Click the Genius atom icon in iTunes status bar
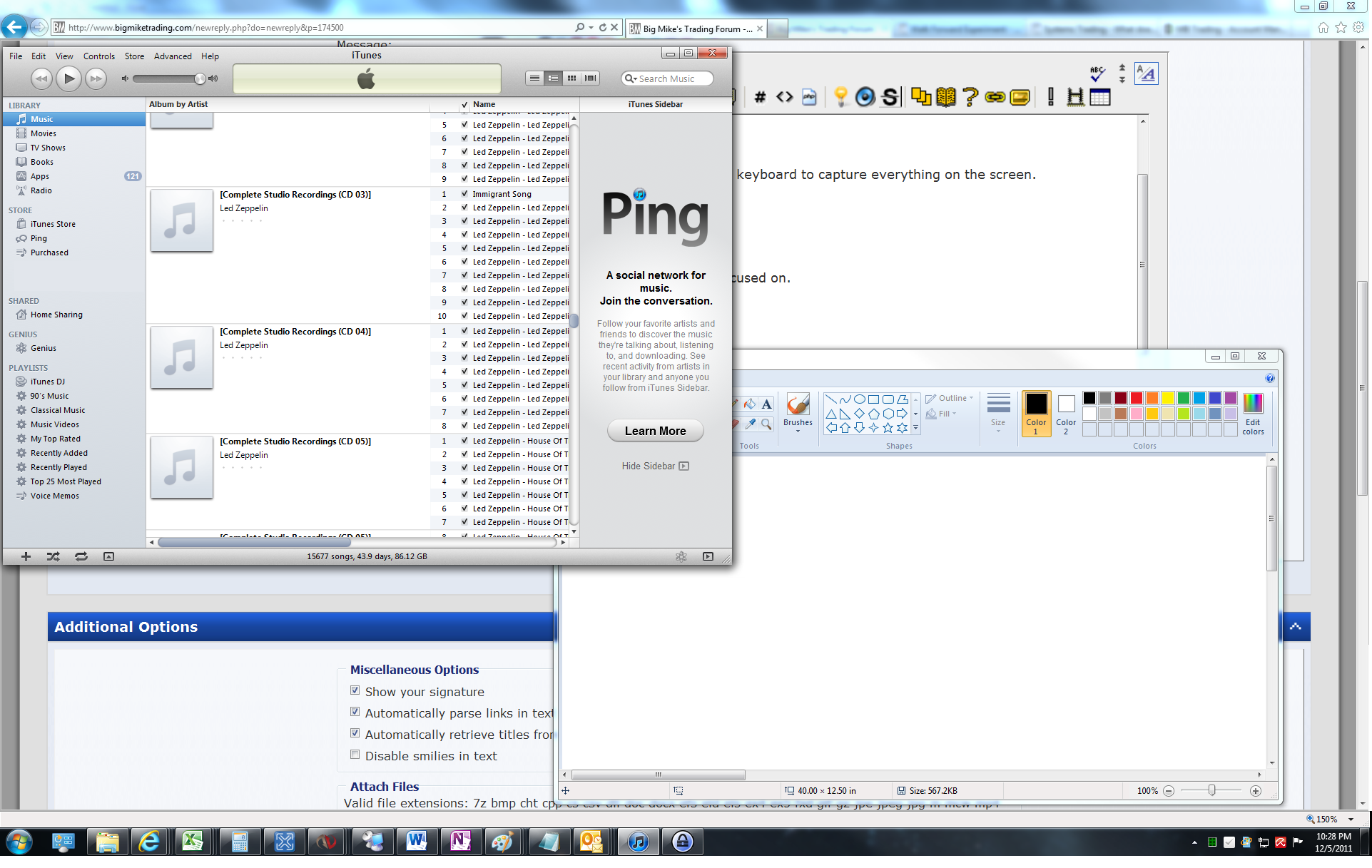 [681, 556]
